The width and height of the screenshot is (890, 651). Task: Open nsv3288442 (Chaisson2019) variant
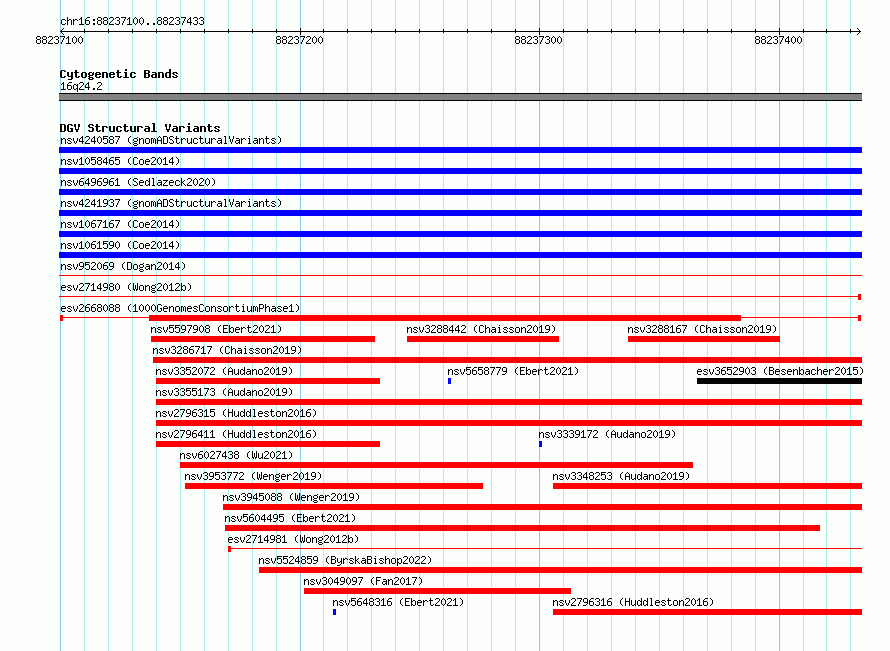pyautogui.click(x=481, y=329)
